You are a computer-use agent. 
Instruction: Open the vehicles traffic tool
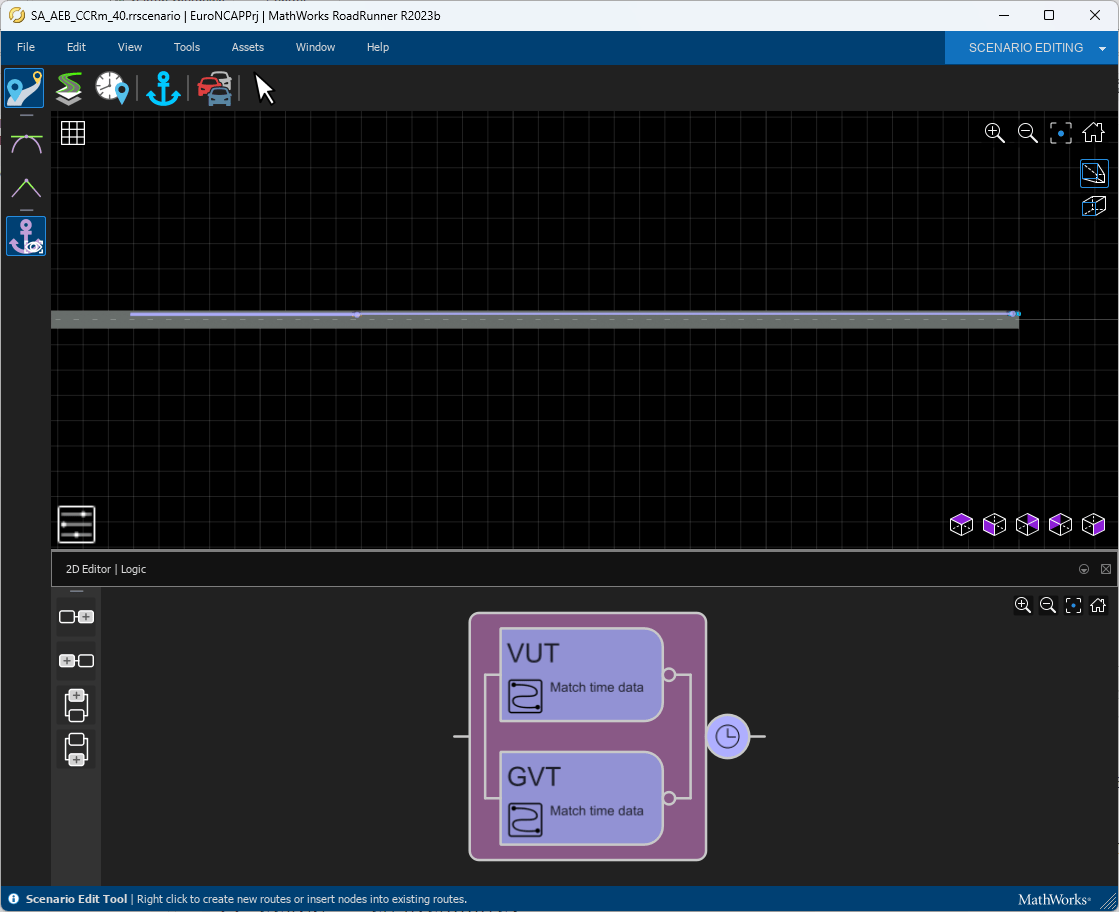(214, 88)
